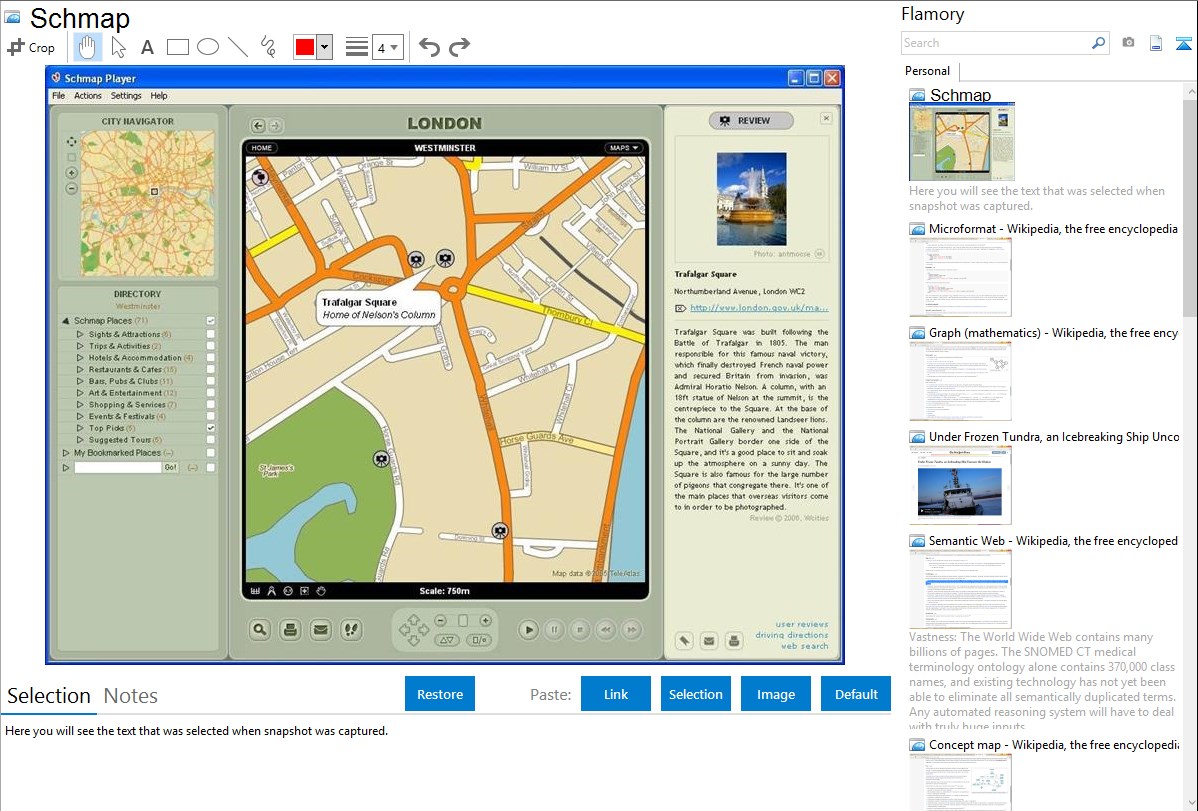Expand the Art & Entertainment category arrow
This screenshot has width=1198, height=811.
(79, 393)
